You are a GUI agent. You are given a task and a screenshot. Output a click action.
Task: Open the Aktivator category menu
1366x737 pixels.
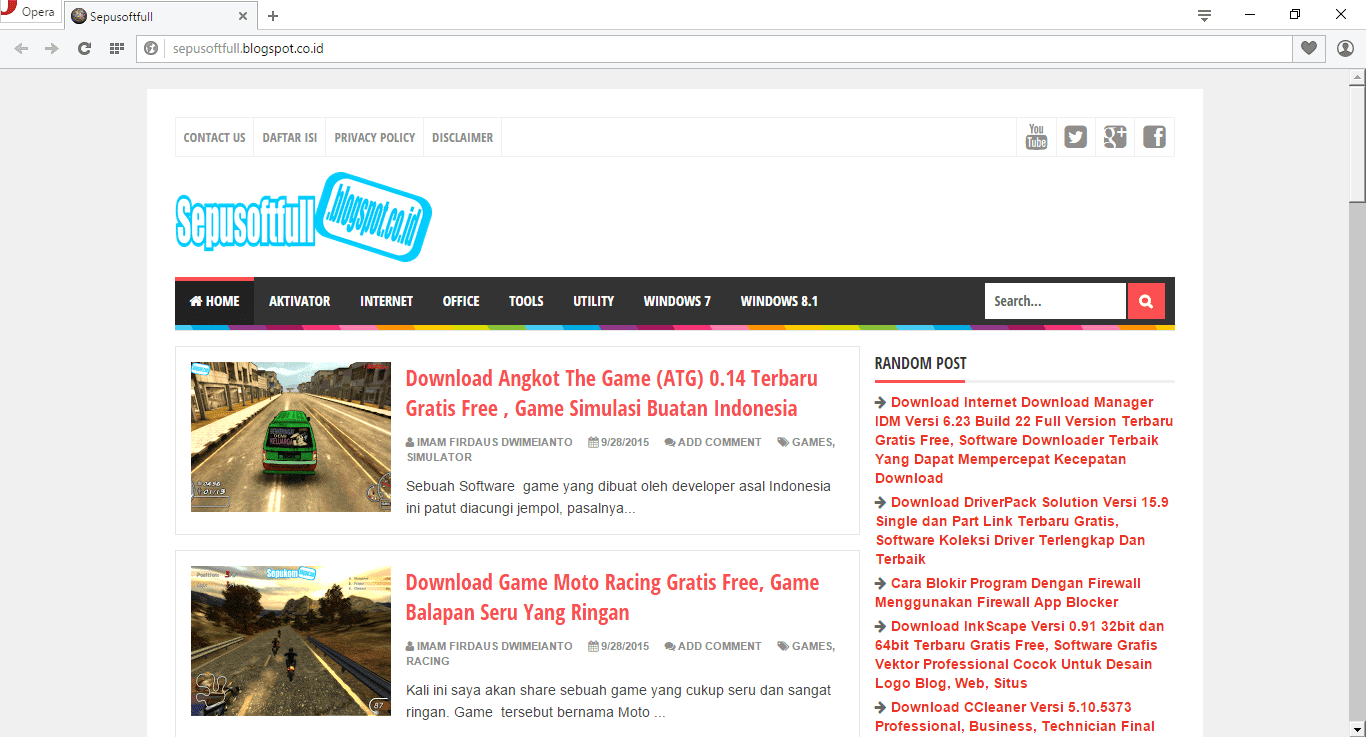coord(299,301)
